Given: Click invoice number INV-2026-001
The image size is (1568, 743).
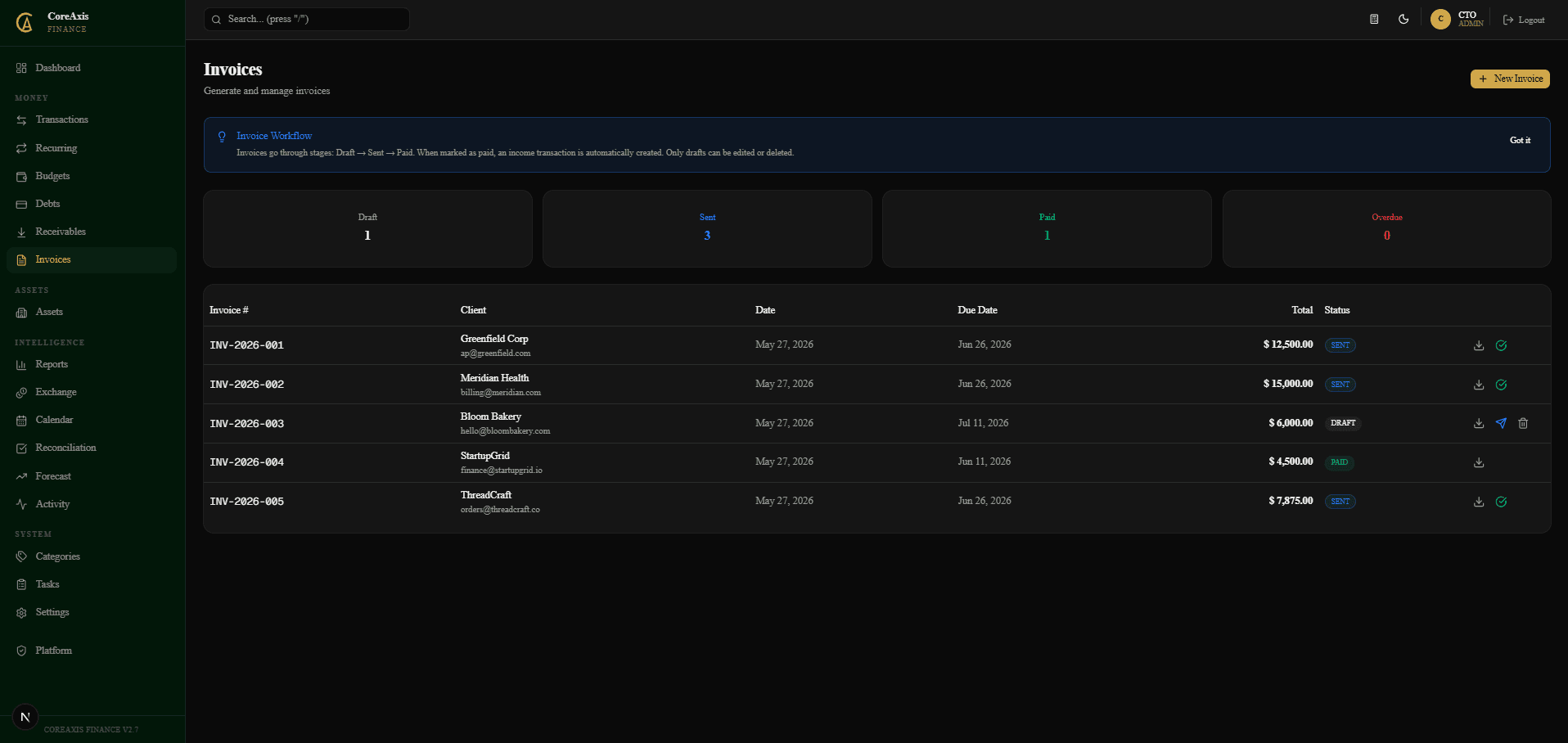Looking at the screenshot, I should click(x=246, y=345).
